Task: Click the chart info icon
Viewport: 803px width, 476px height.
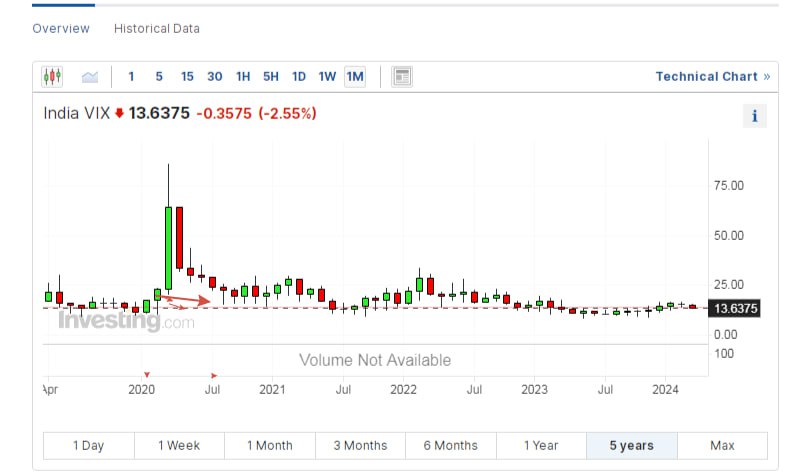Action: 754,116
